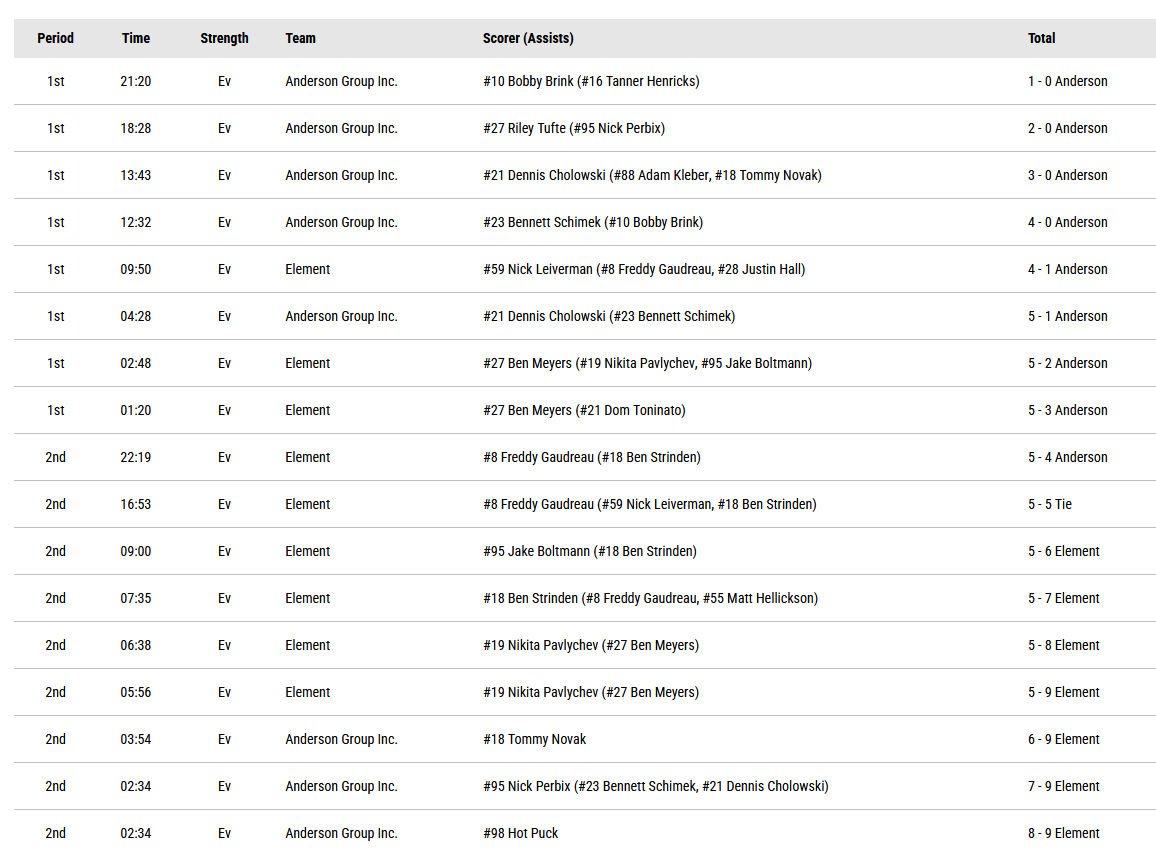Click the 8 - 9 Element total
The height and width of the screenshot is (862, 1156).
[x=1063, y=833]
